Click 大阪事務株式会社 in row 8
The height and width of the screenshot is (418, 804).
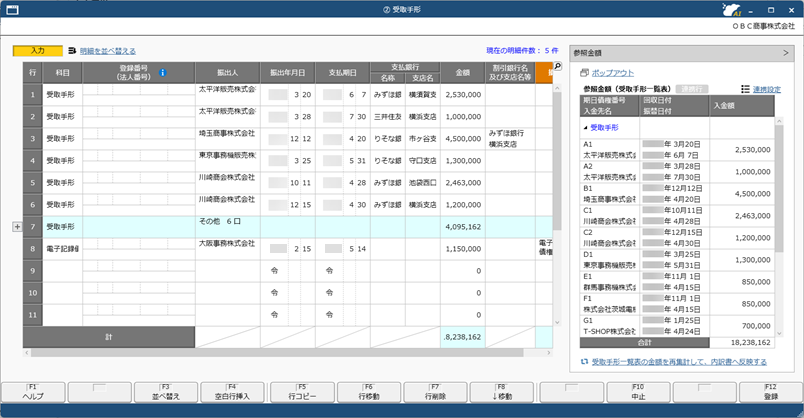(228, 244)
